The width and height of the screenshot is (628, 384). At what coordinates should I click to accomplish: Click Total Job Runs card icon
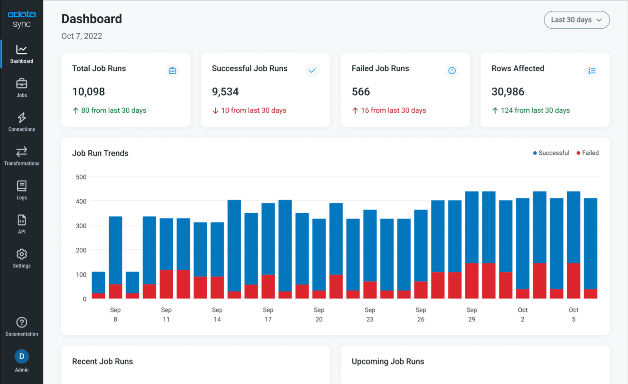click(172, 71)
